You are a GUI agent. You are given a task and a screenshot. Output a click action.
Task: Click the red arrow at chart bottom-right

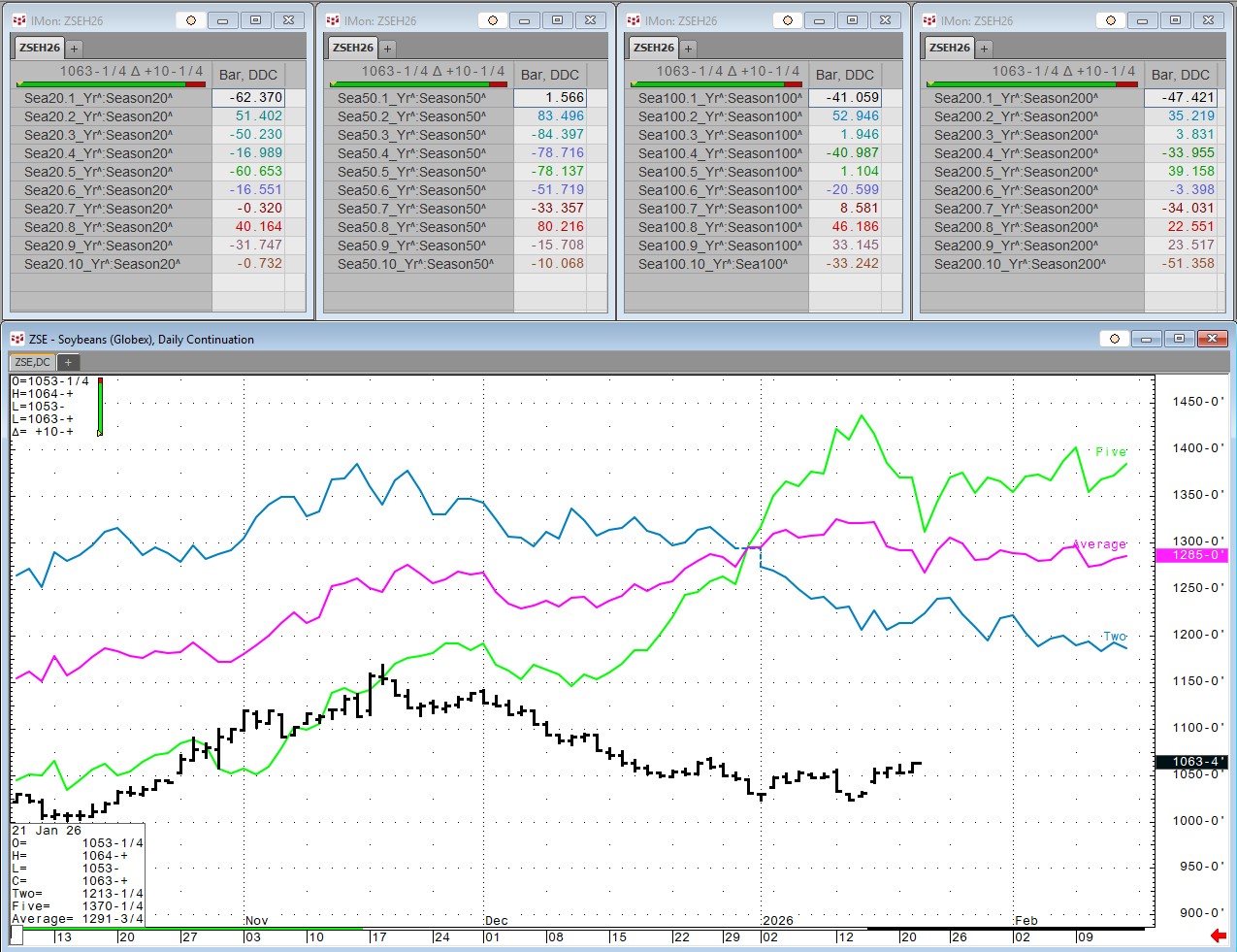click(x=1218, y=936)
